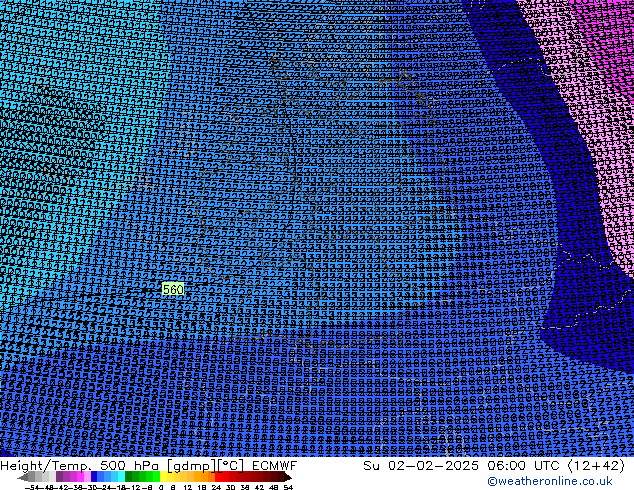Pick the orange swatch in temperature legend
The image size is (634, 490).
pyautogui.click(x=200, y=477)
